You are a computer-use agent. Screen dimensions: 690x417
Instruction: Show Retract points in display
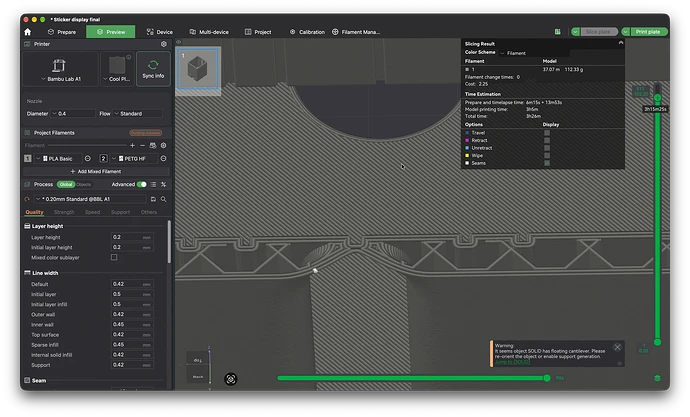click(547, 140)
